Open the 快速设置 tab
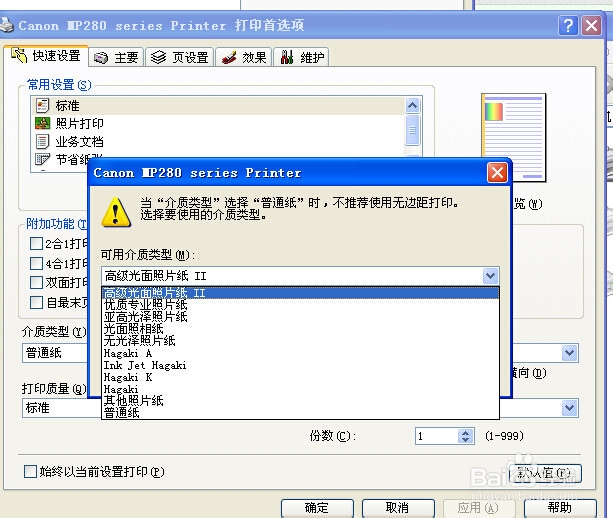This screenshot has height=518, width=613. (x=46, y=56)
